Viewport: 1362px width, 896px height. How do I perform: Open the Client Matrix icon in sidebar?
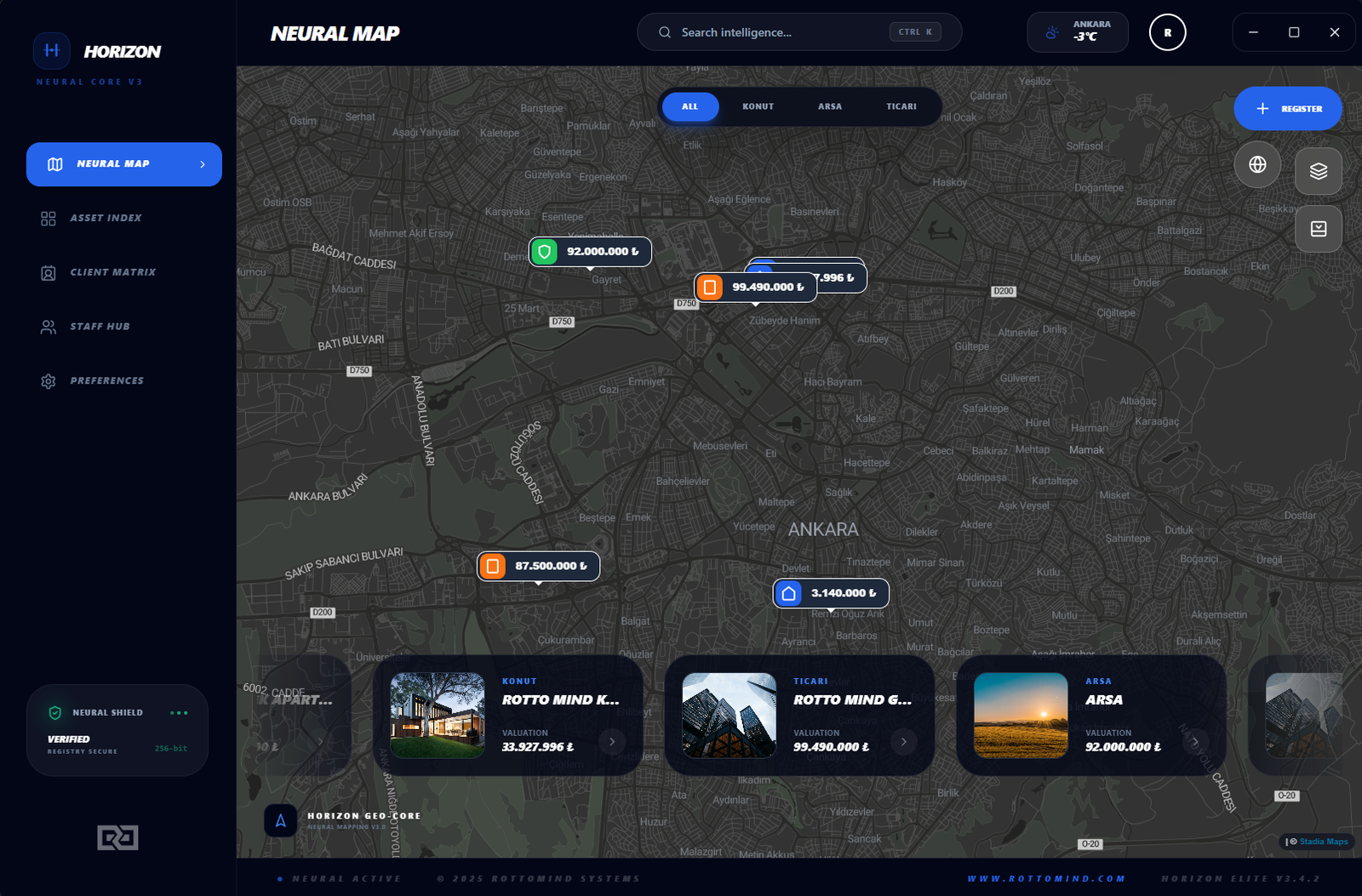(49, 272)
